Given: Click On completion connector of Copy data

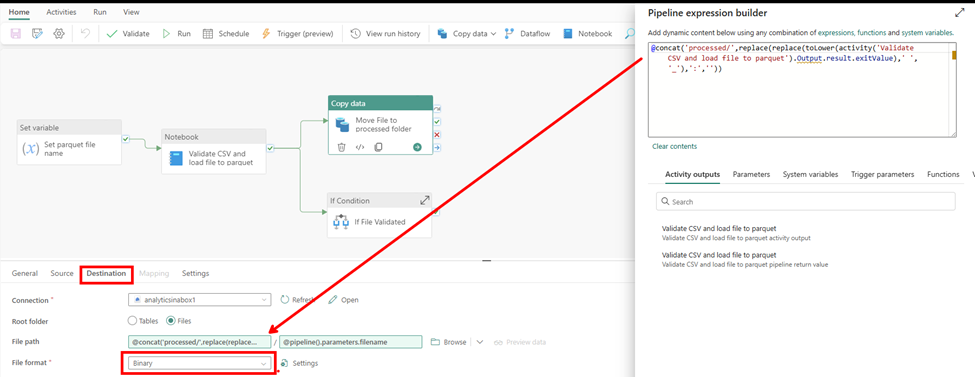Looking at the screenshot, I should (x=437, y=147).
